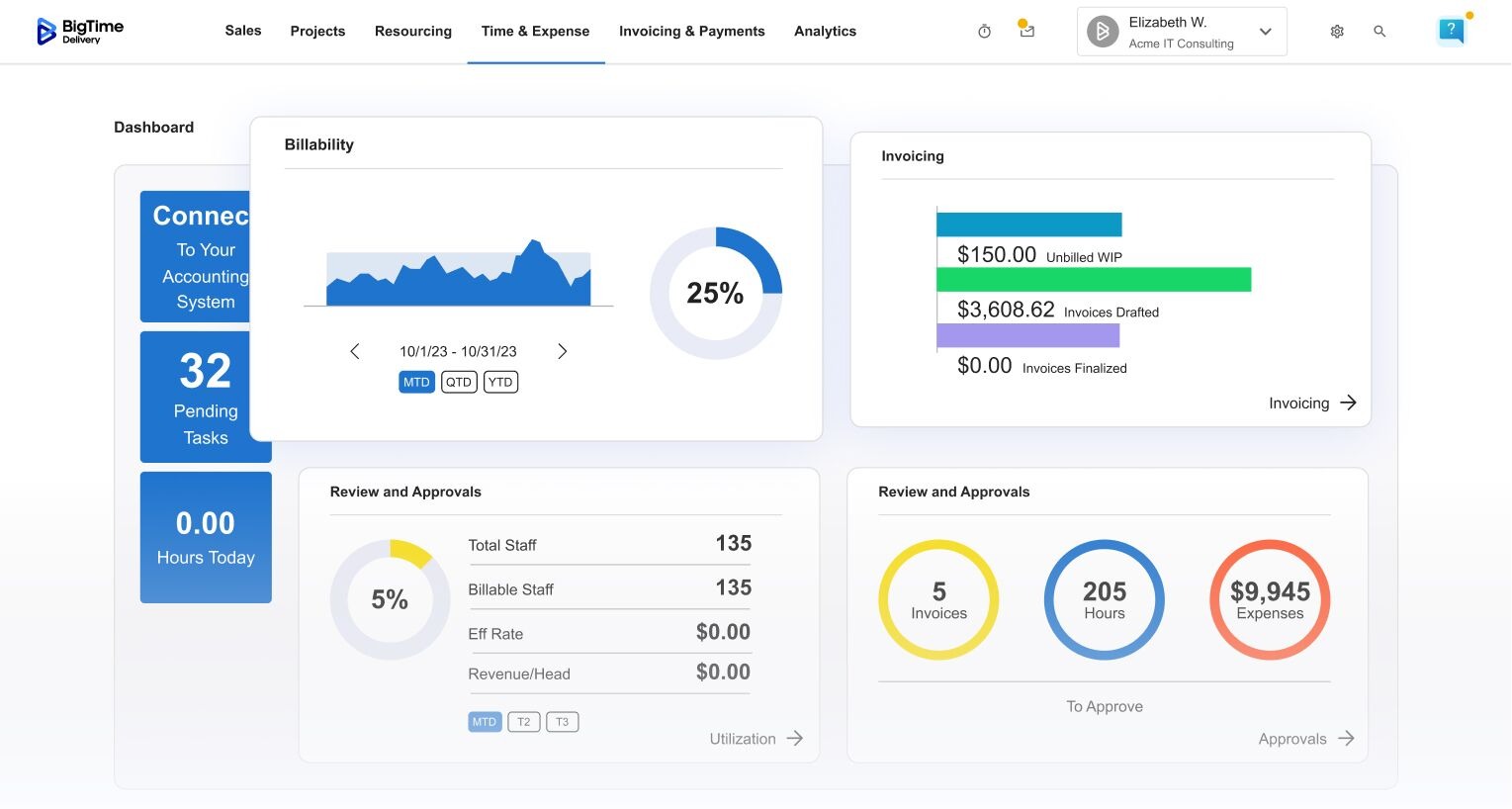The image size is (1512, 809).
Task: Open settings gear icon
Action: [1337, 32]
